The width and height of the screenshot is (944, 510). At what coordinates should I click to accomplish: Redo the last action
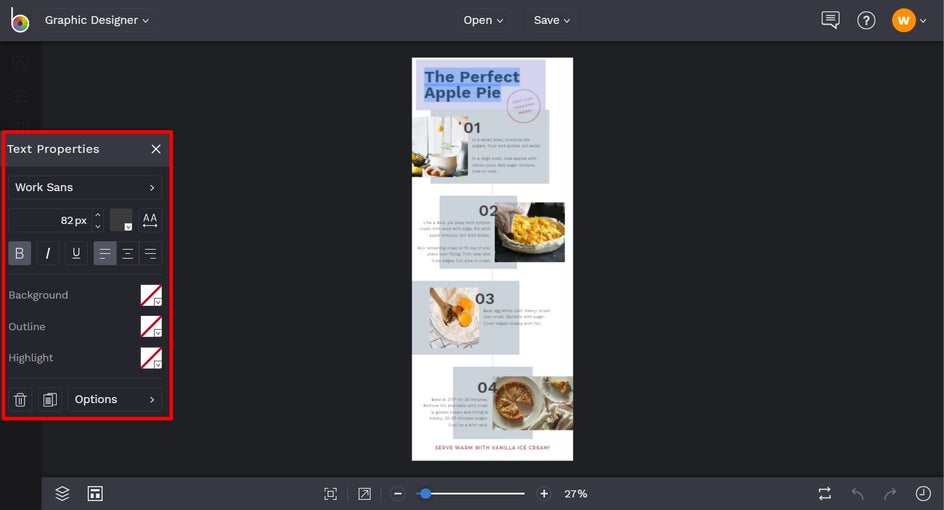[x=890, y=494]
